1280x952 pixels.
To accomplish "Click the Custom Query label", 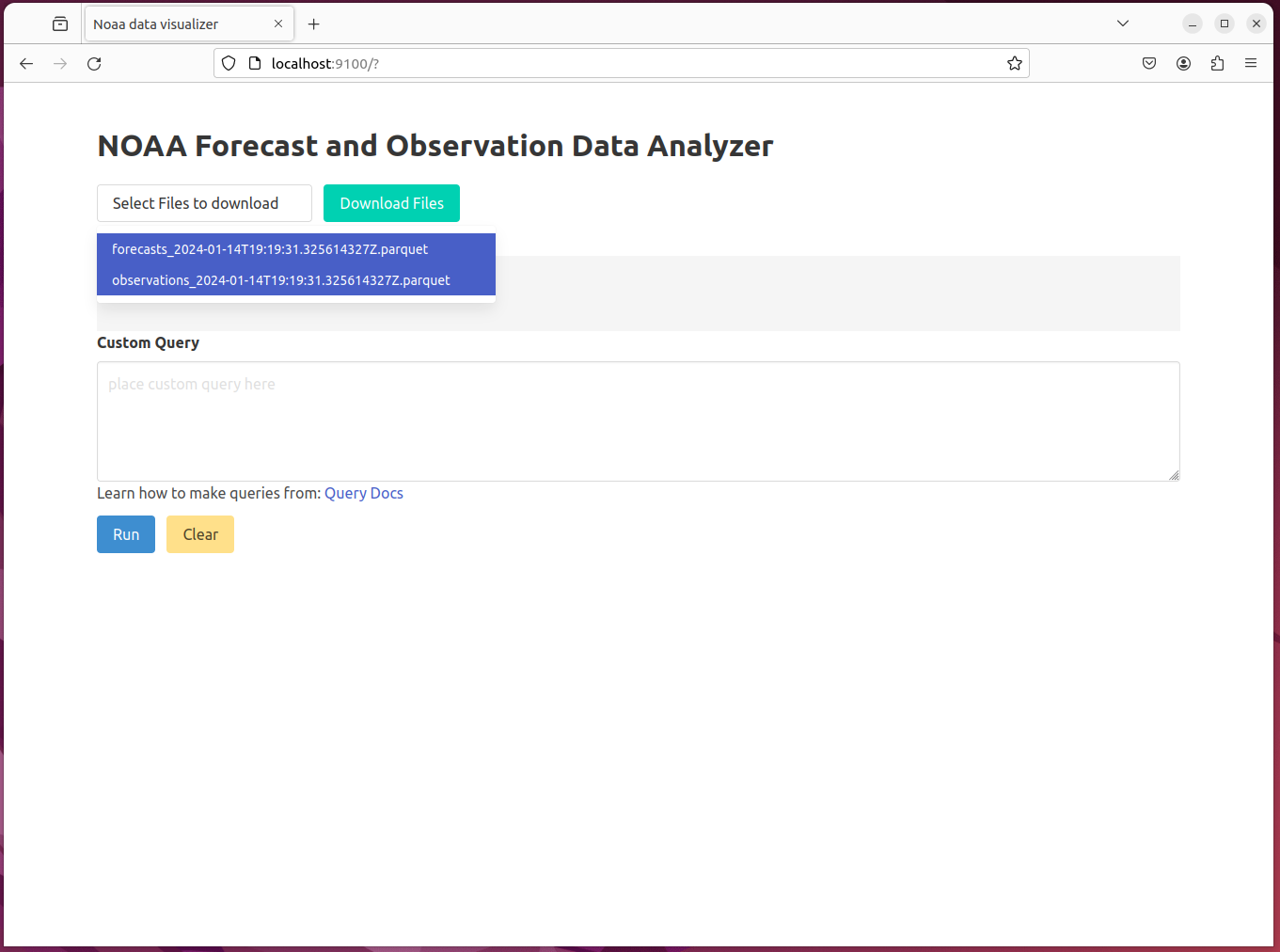I will point(148,342).
